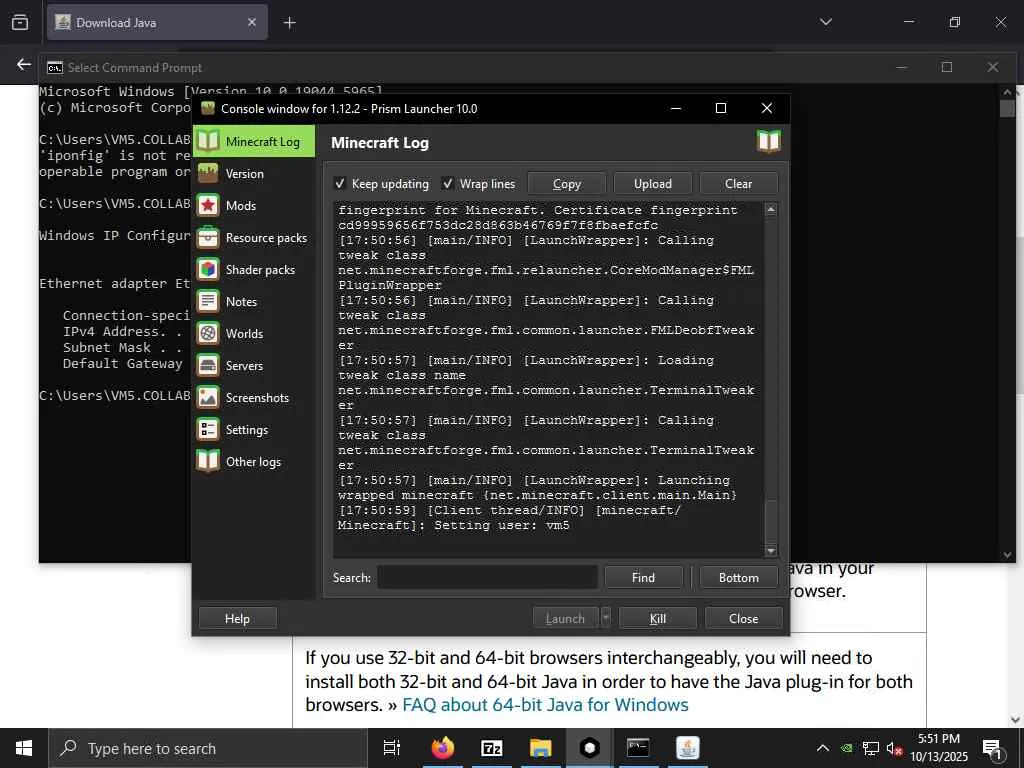This screenshot has height=768, width=1024.
Task: Click the Prism Launcher console title icon
Action: coord(208,108)
